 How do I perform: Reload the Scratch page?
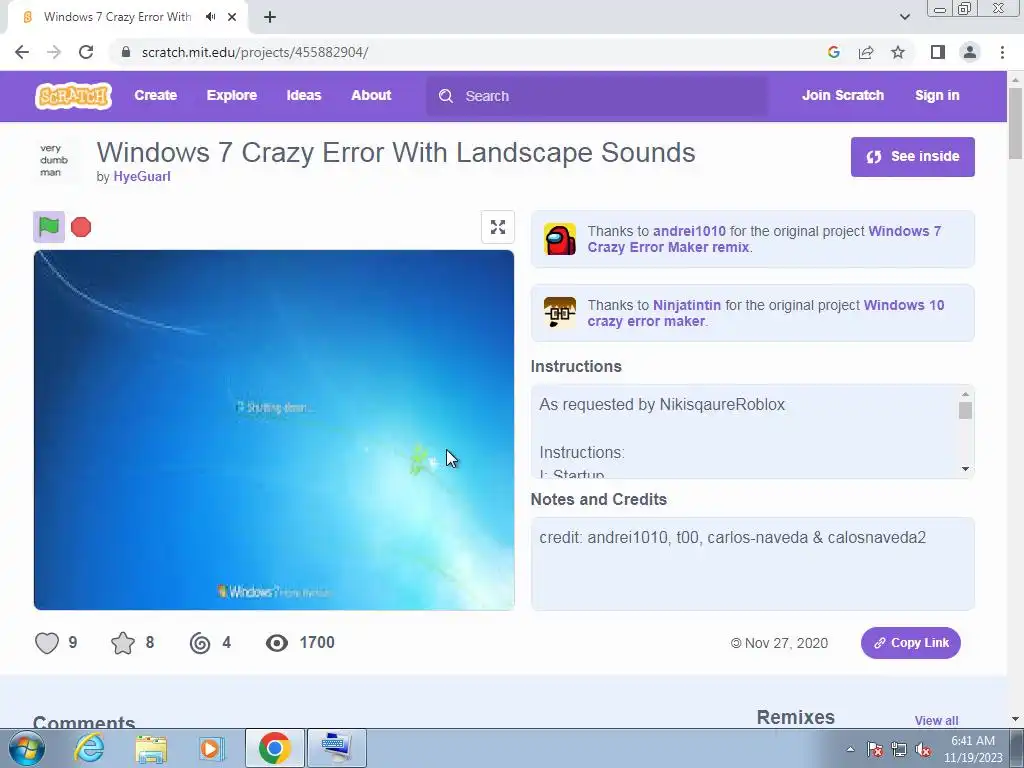[86, 52]
